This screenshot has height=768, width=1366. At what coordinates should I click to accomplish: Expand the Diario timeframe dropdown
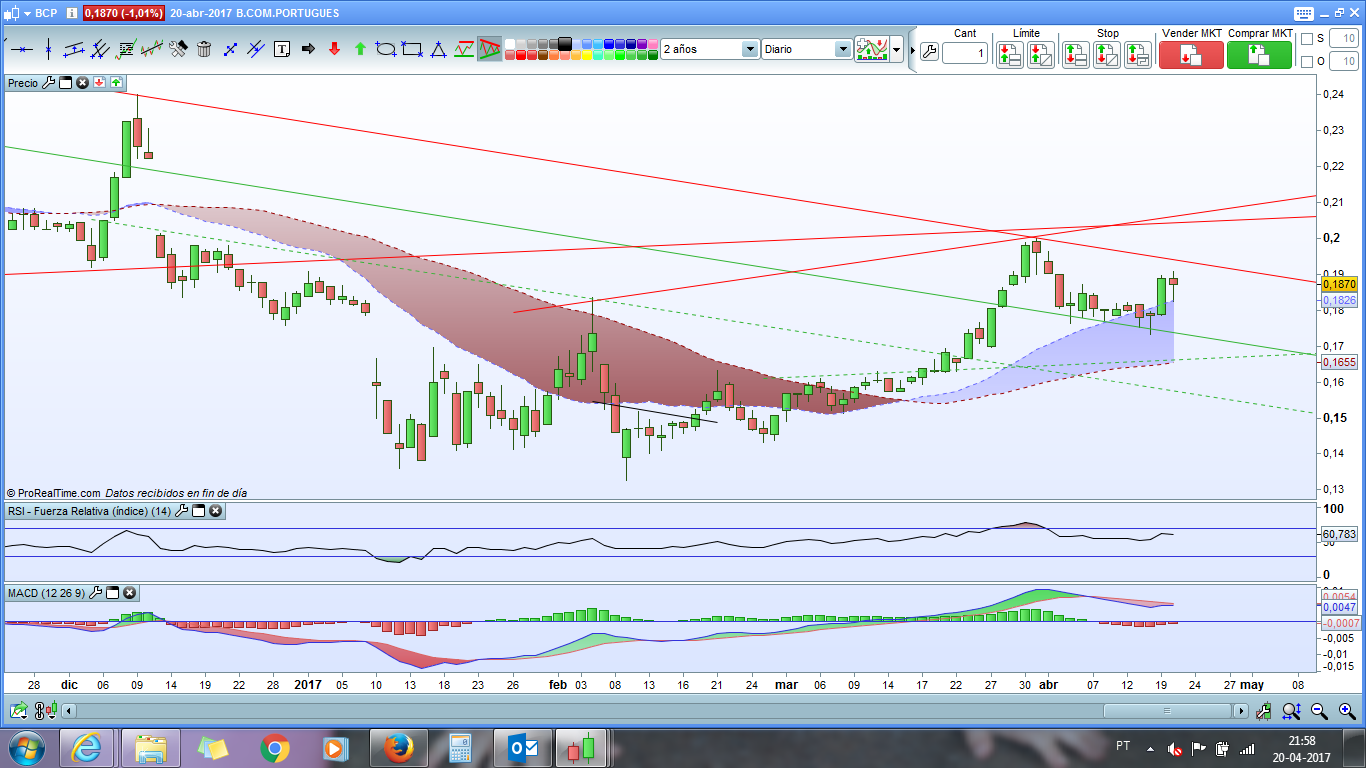coord(842,49)
